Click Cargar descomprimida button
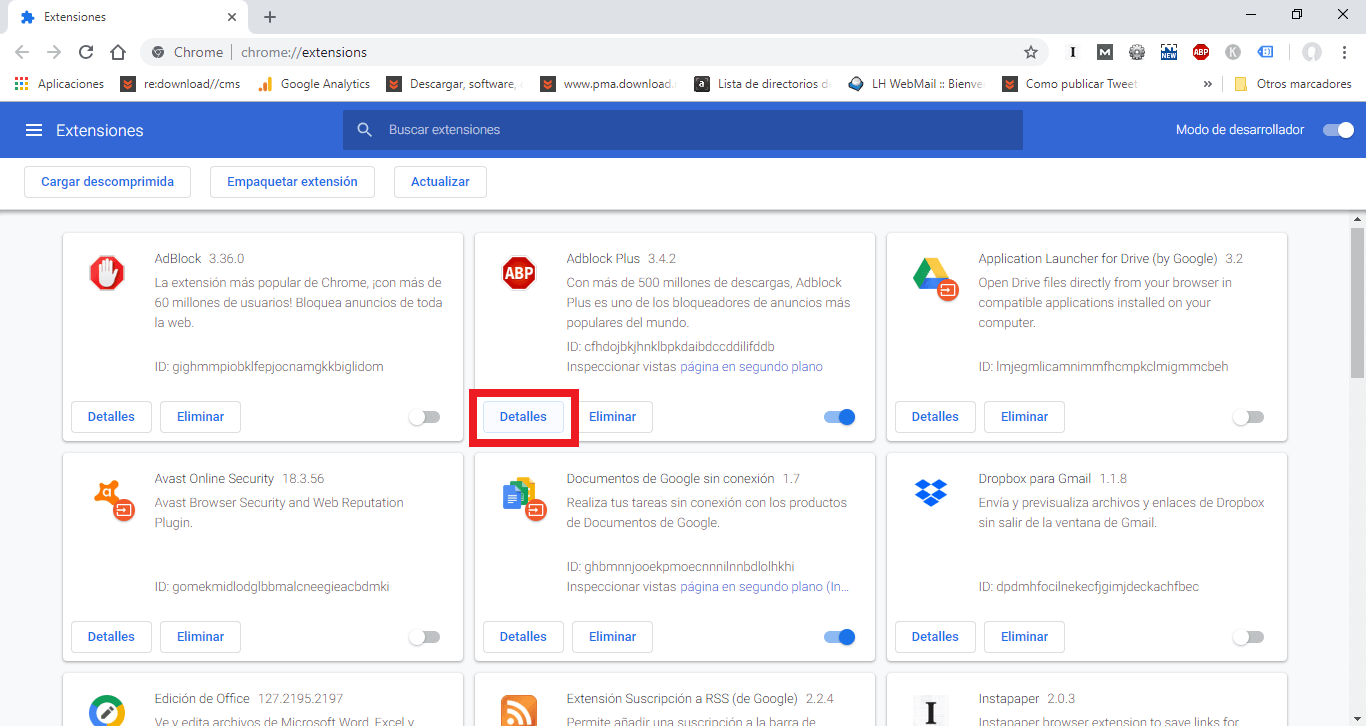Viewport: 1366px width, 726px height. 108,182
